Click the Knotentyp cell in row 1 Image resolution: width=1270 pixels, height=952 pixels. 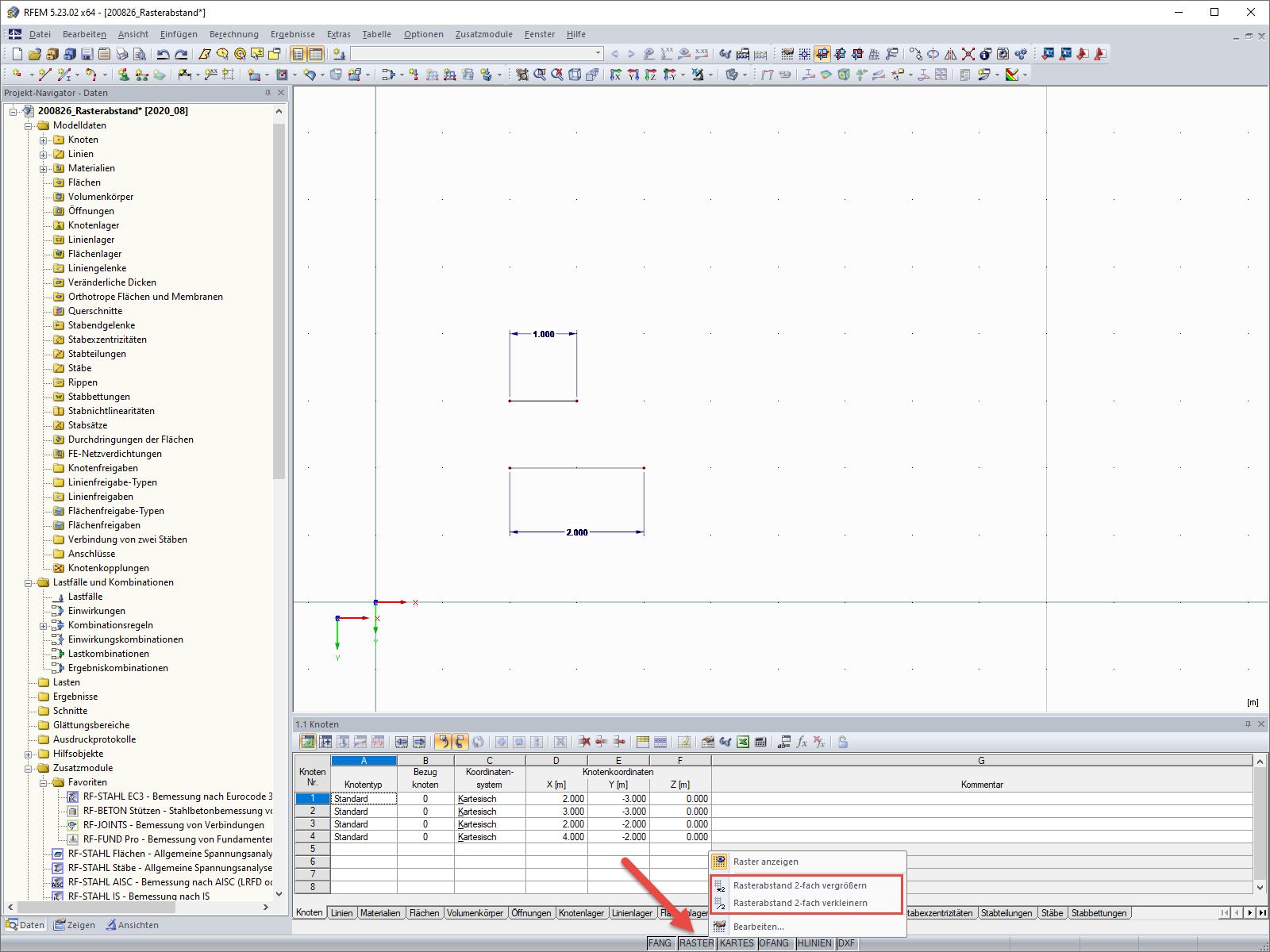[x=364, y=799]
